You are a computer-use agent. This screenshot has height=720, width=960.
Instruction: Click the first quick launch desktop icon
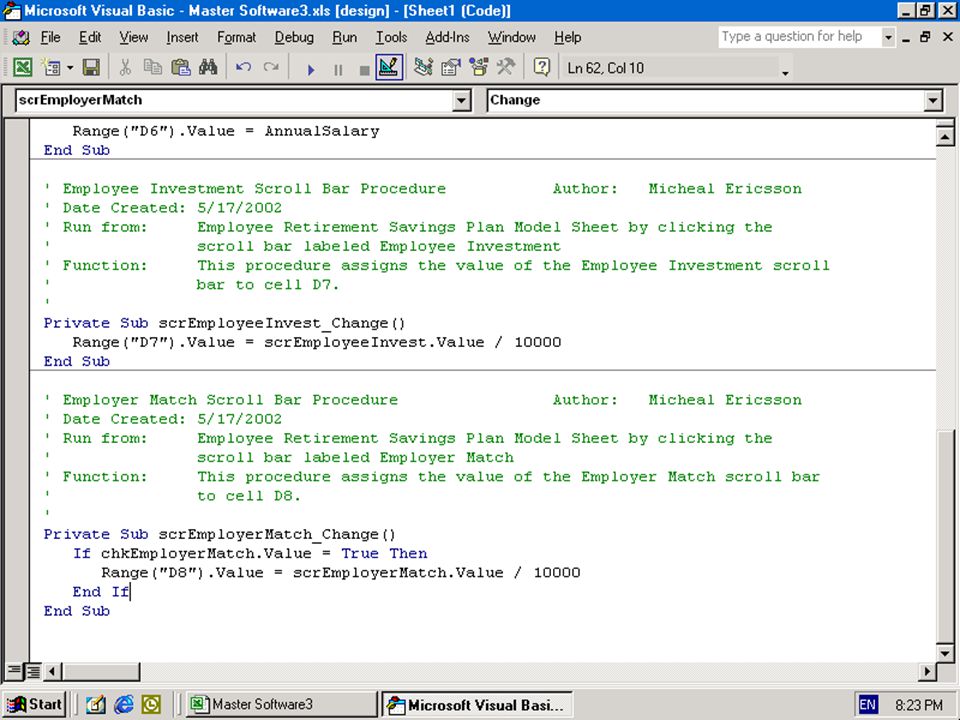click(96, 705)
